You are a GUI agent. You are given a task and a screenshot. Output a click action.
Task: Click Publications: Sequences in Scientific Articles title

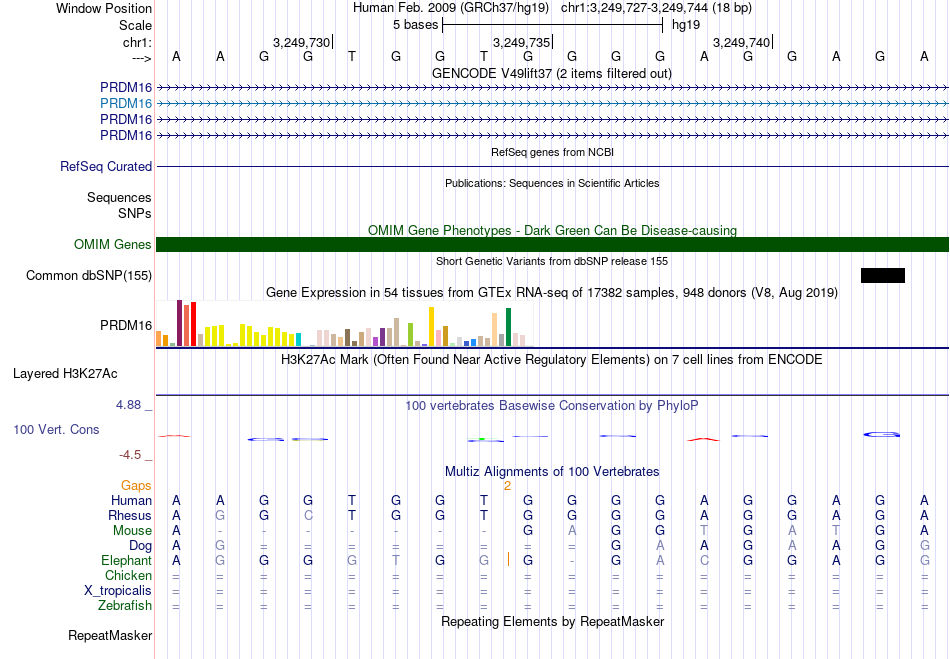(x=552, y=183)
